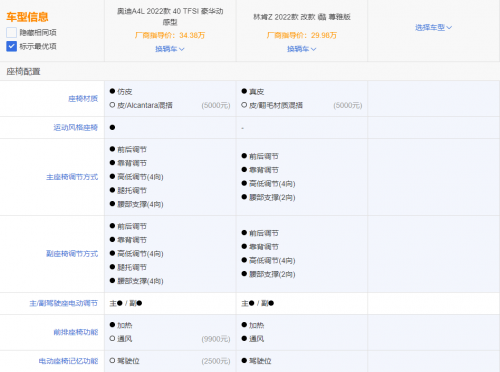This screenshot has width=500, height=372.
Task: Click the 厂商指导价 29.98万 price
Action: point(302,35)
